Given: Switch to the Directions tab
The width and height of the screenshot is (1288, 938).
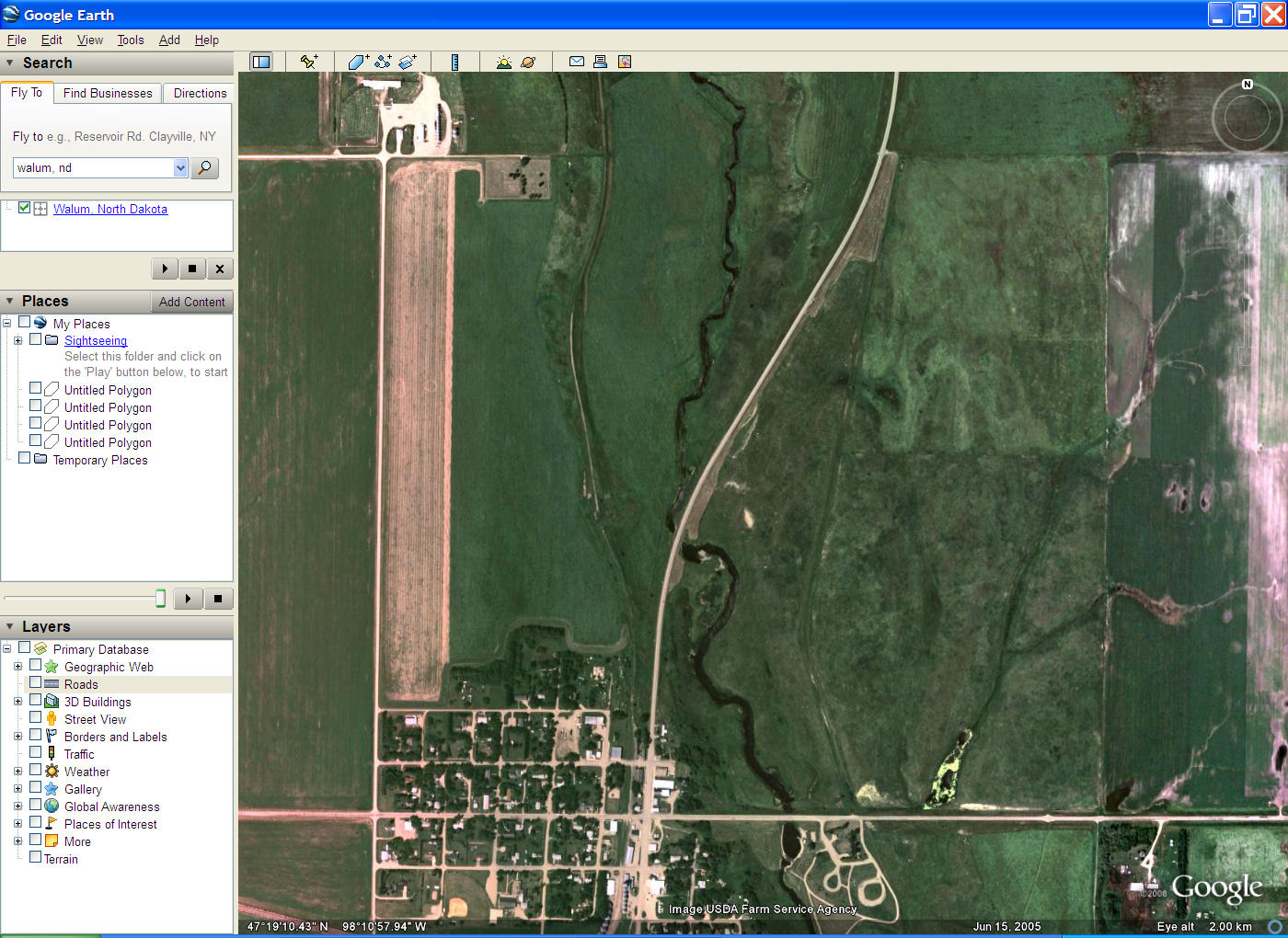Looking at the screenshot, I should pos(200,93).
